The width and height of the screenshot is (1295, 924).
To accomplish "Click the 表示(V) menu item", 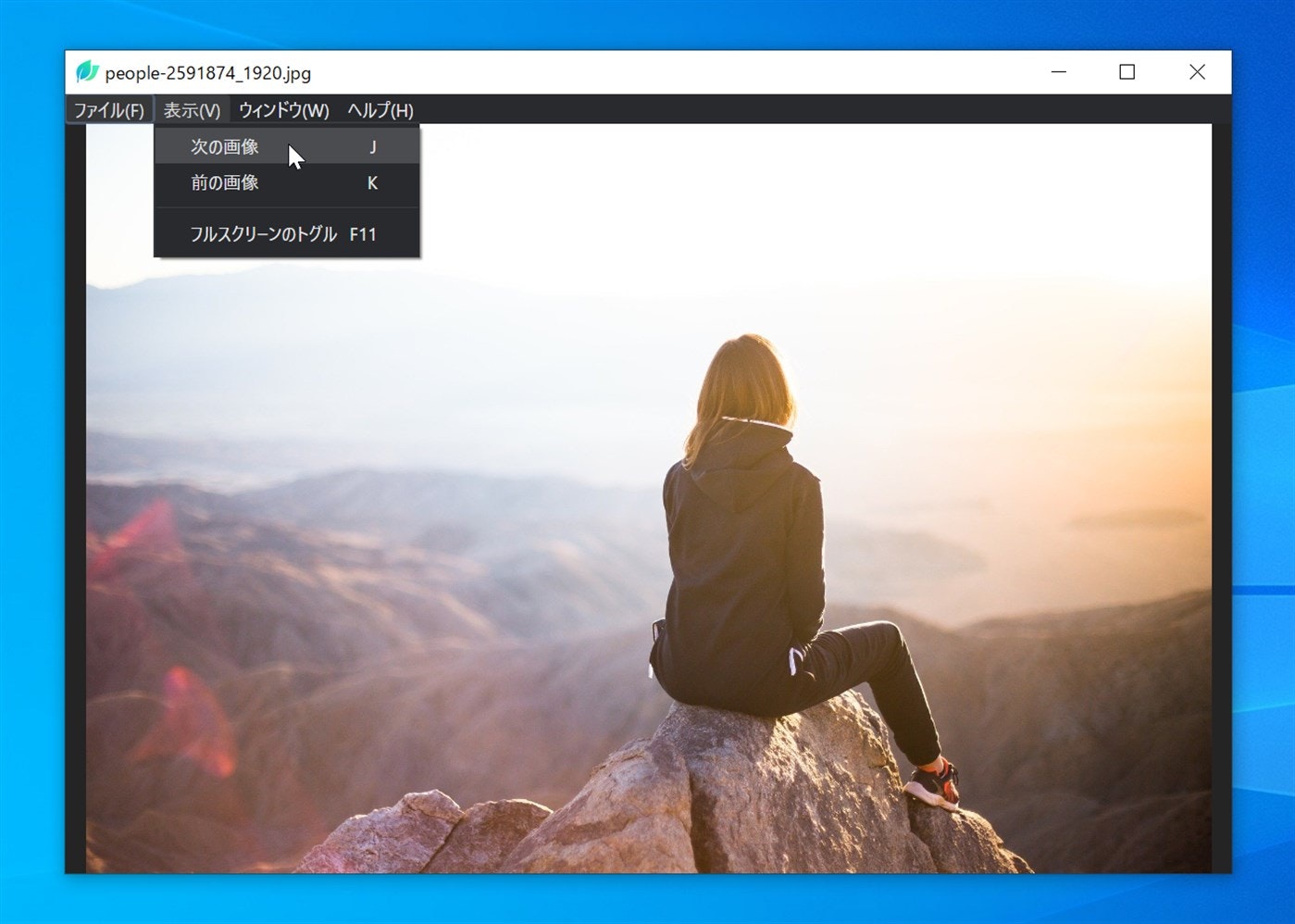I will [x=192, y=110].
